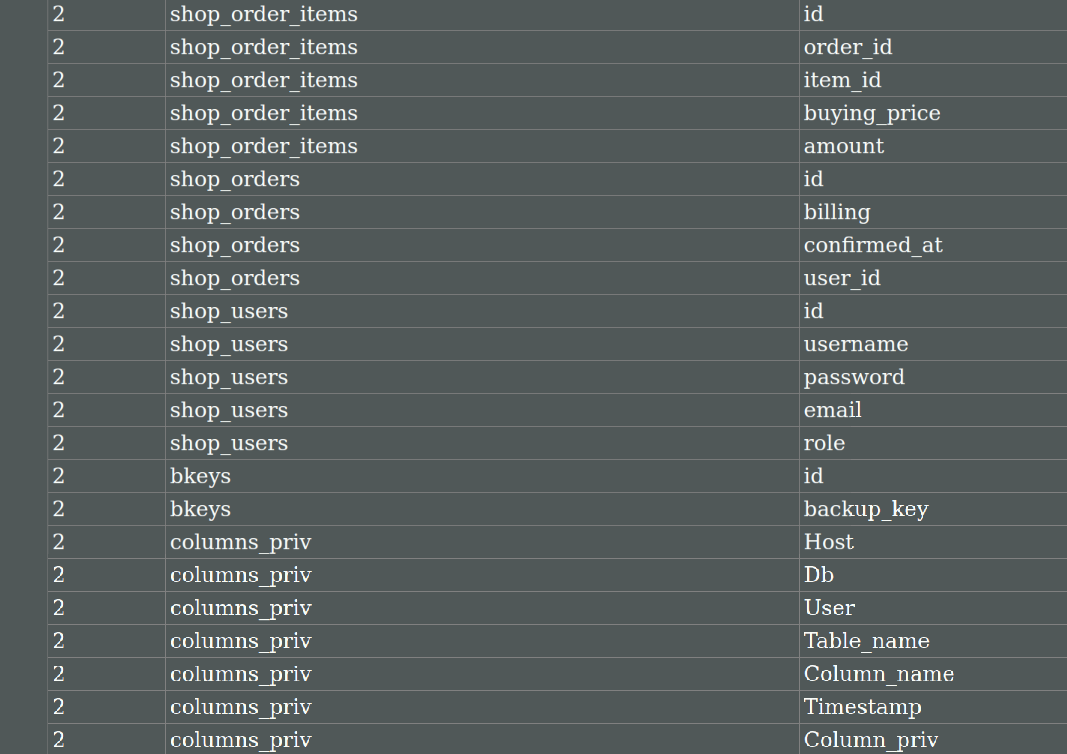Click bkeys table name beside backup_key
The width and height of the screenshot is (1067, 754).
(x=200, y=509)
